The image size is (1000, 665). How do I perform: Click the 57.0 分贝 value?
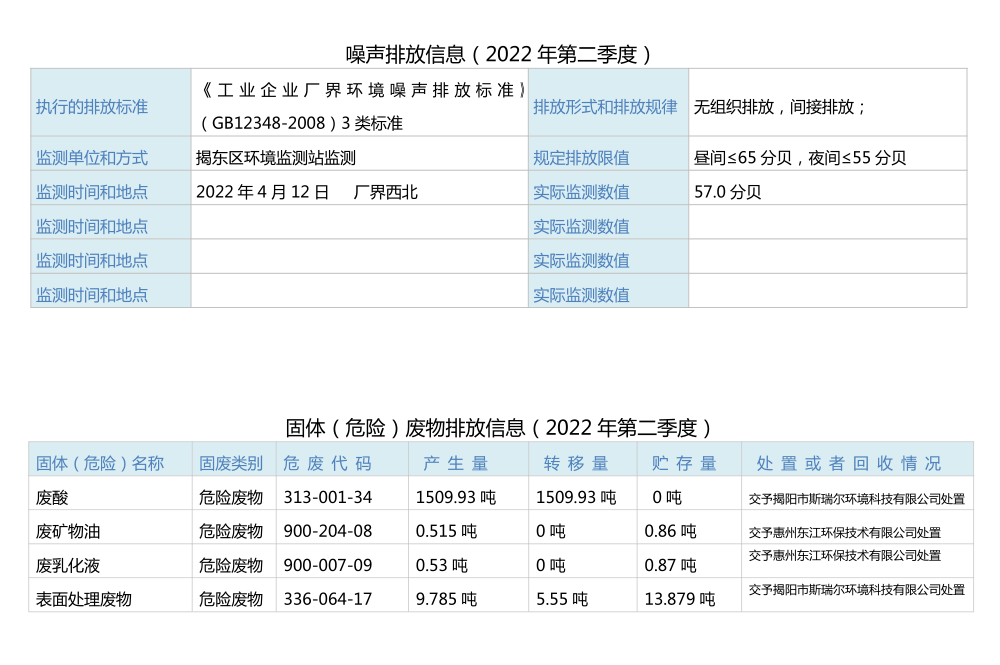coord(728,192)
